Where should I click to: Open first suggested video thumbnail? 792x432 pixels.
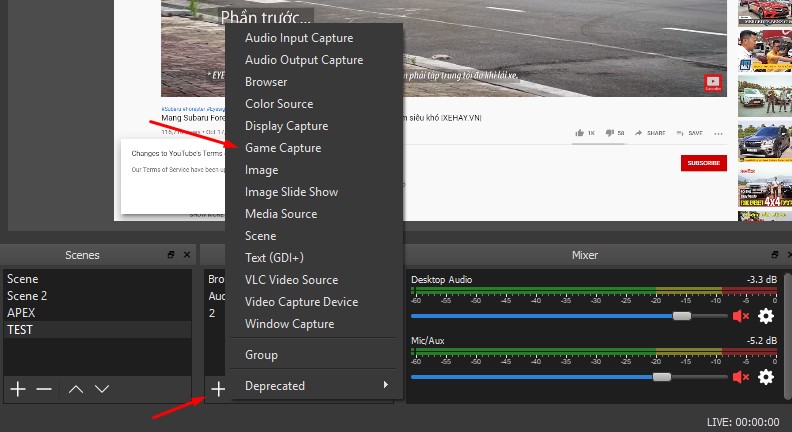point(765,13)
